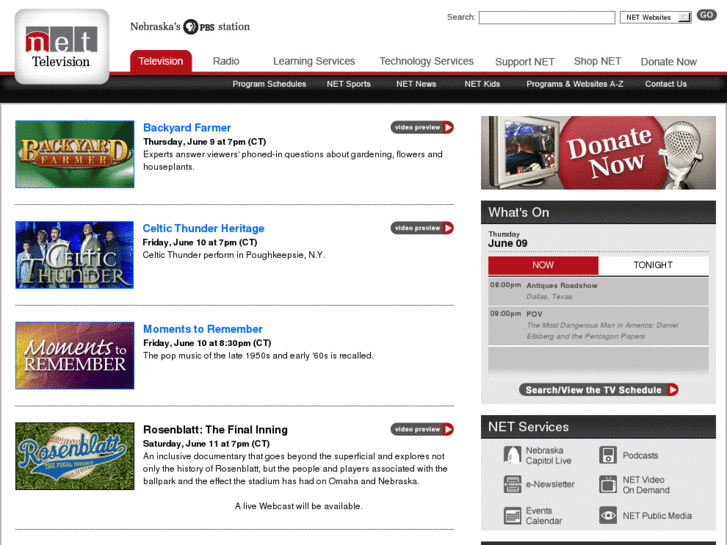Image resolution: width=727 pixels, height=545 pixels.
Task: Click the Podcasts icon
Action: tap(607, 455)
